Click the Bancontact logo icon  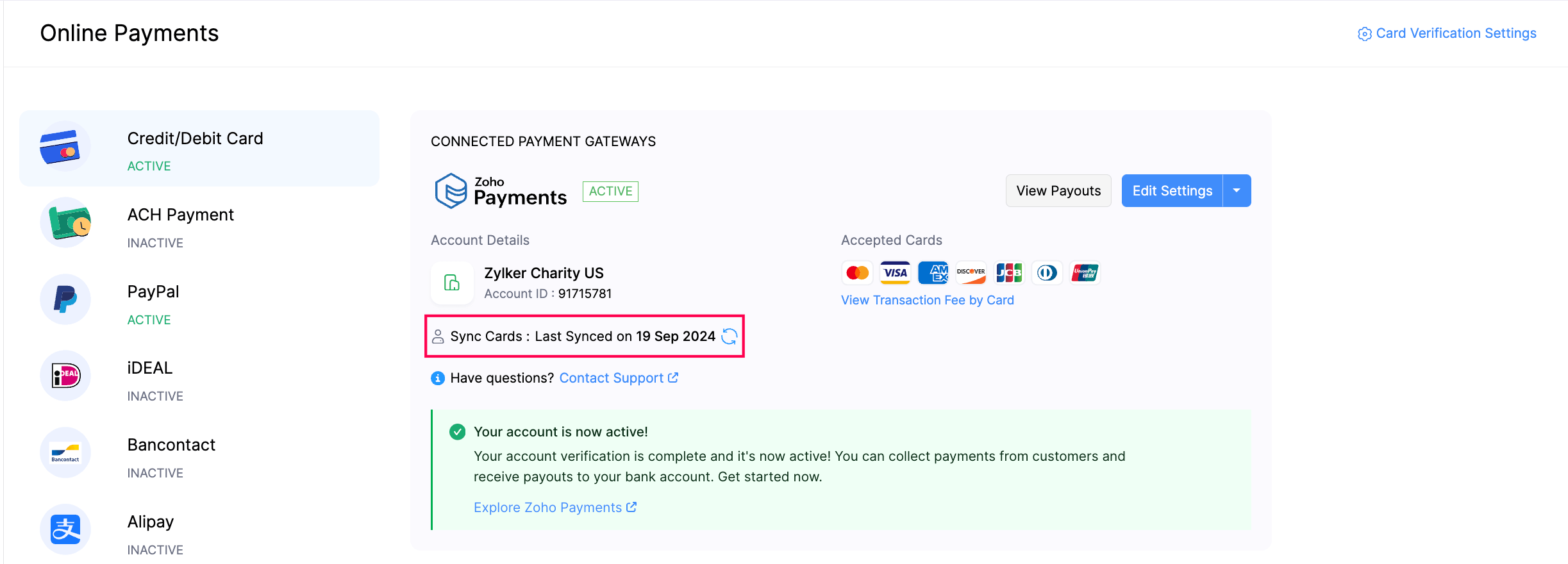coord(65,453)
